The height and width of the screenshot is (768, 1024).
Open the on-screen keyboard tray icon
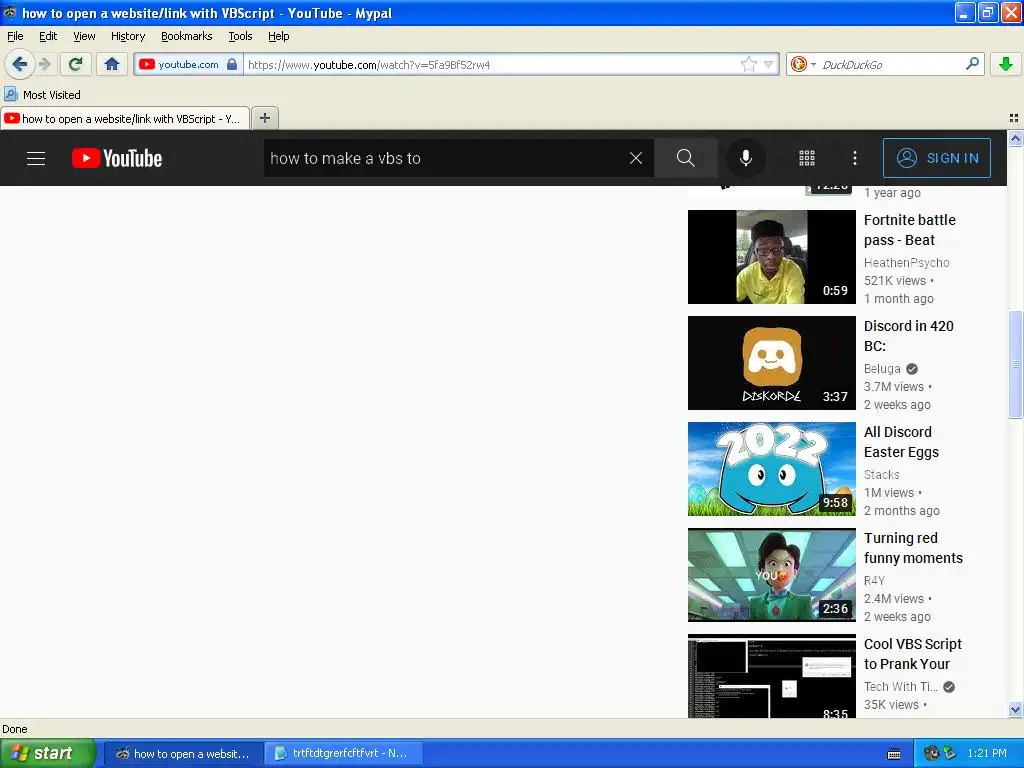894,754
